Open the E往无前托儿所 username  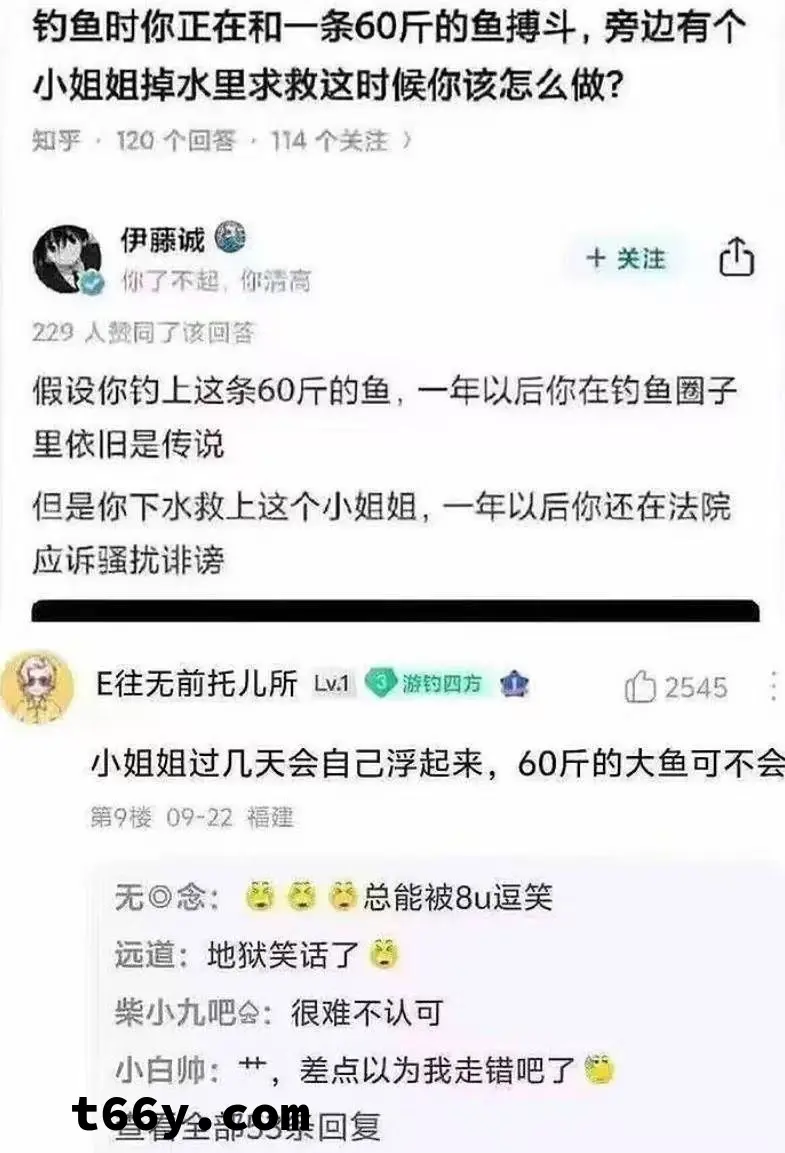click(x=197, y=684)
